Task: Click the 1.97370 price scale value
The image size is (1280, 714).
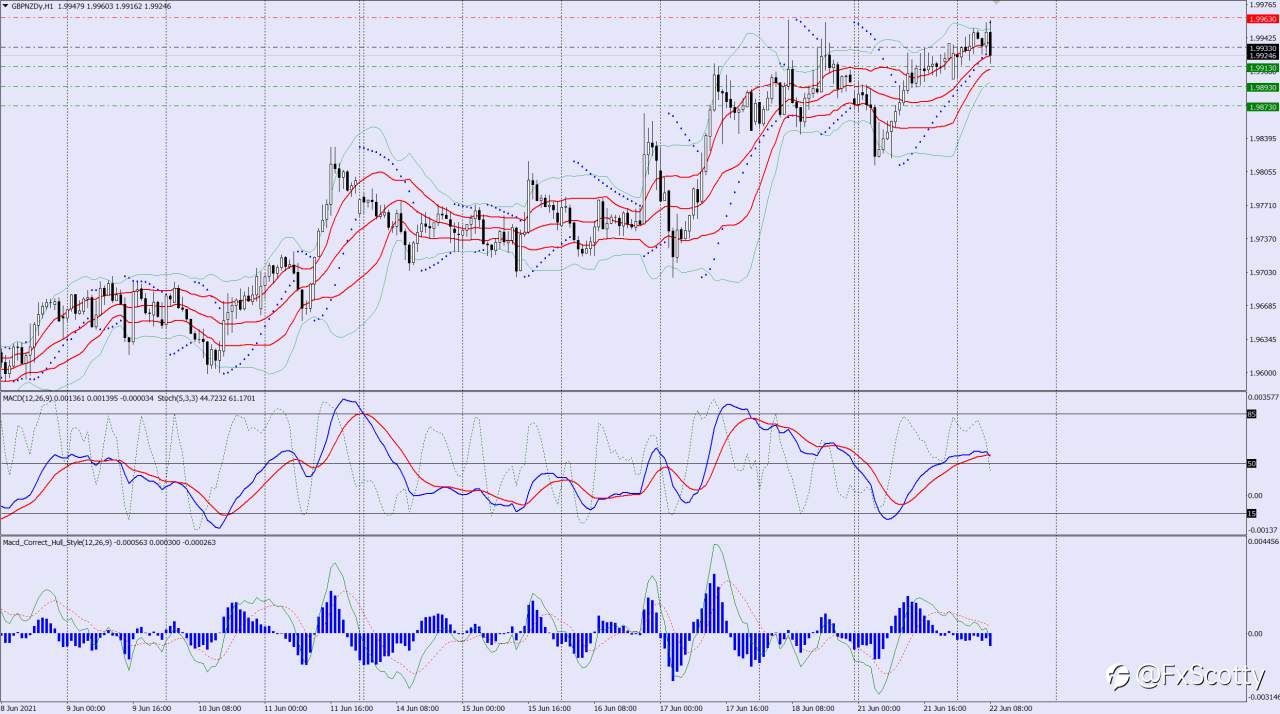Action: [1264, 239]
